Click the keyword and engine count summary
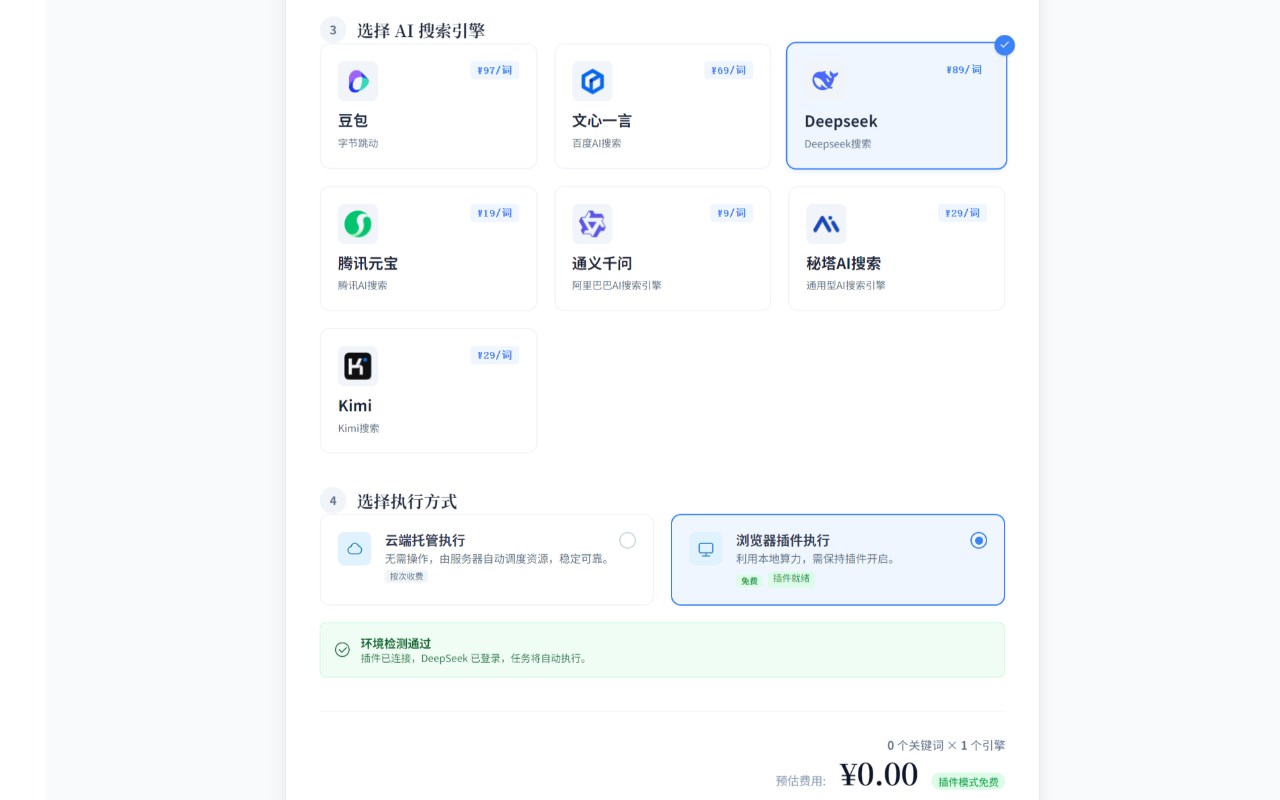 946,745
